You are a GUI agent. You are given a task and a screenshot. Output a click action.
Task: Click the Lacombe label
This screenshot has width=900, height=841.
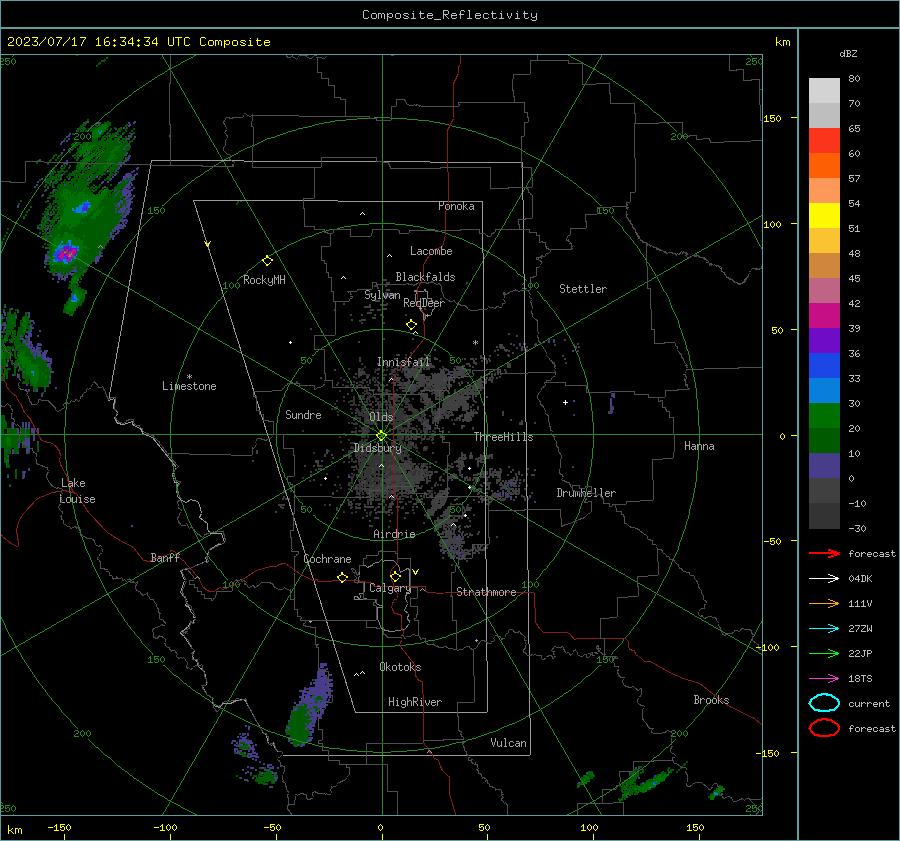[431, 251]
